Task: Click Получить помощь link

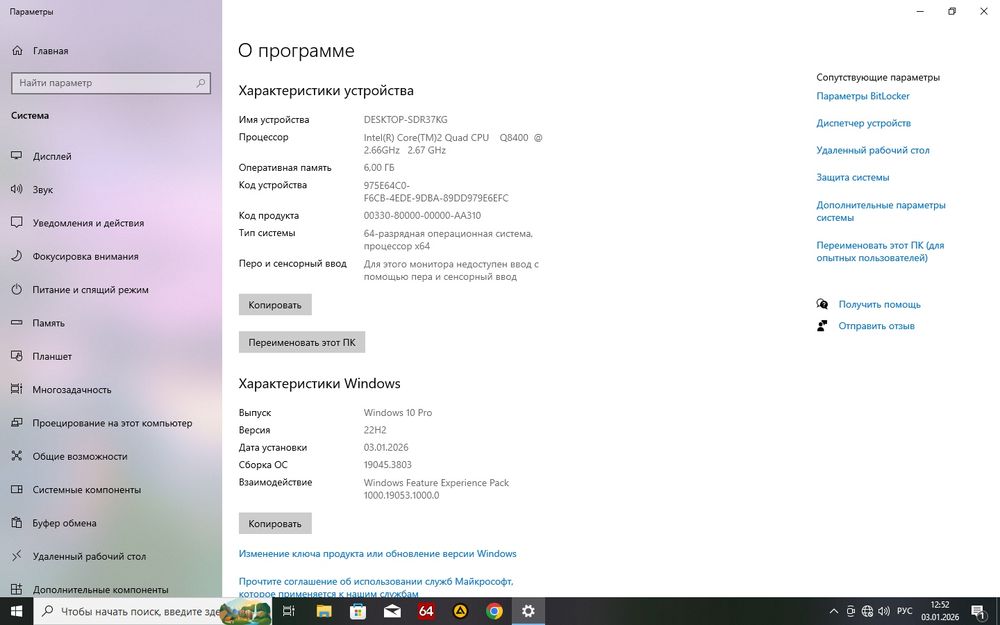Action: (879, 305)
